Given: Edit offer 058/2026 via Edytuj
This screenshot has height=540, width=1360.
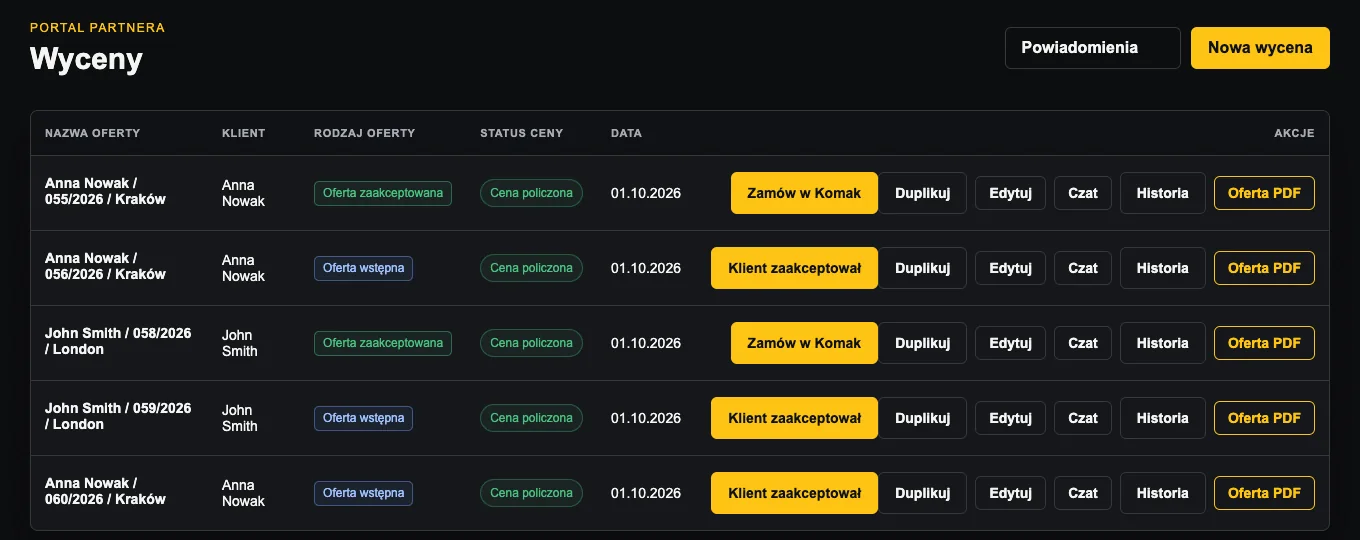Looking at the screenshot, I should pyautogui.click(x=1010, y=343).
